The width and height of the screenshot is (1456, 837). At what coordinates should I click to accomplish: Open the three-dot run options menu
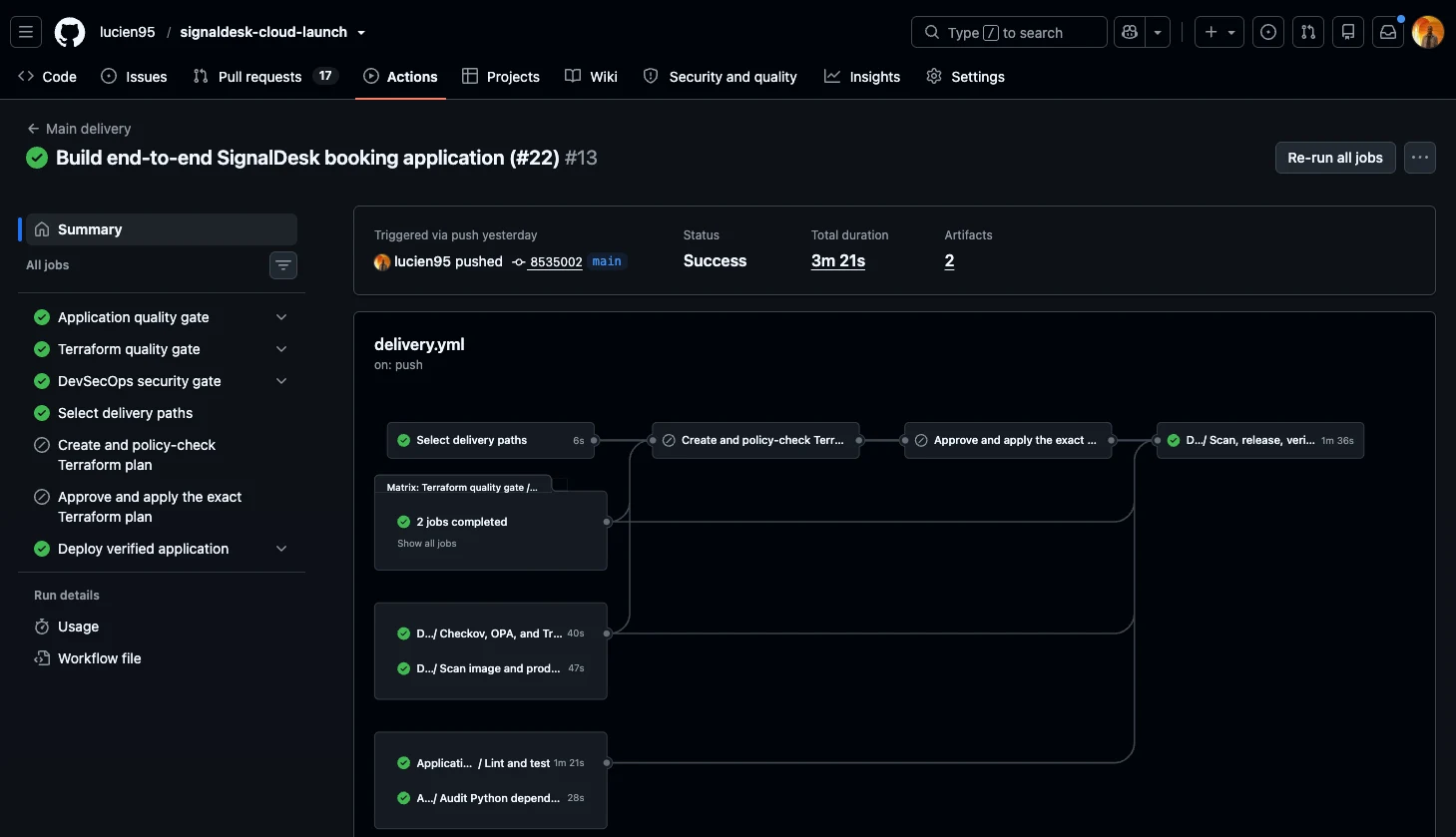click(x=1420, y=158)
